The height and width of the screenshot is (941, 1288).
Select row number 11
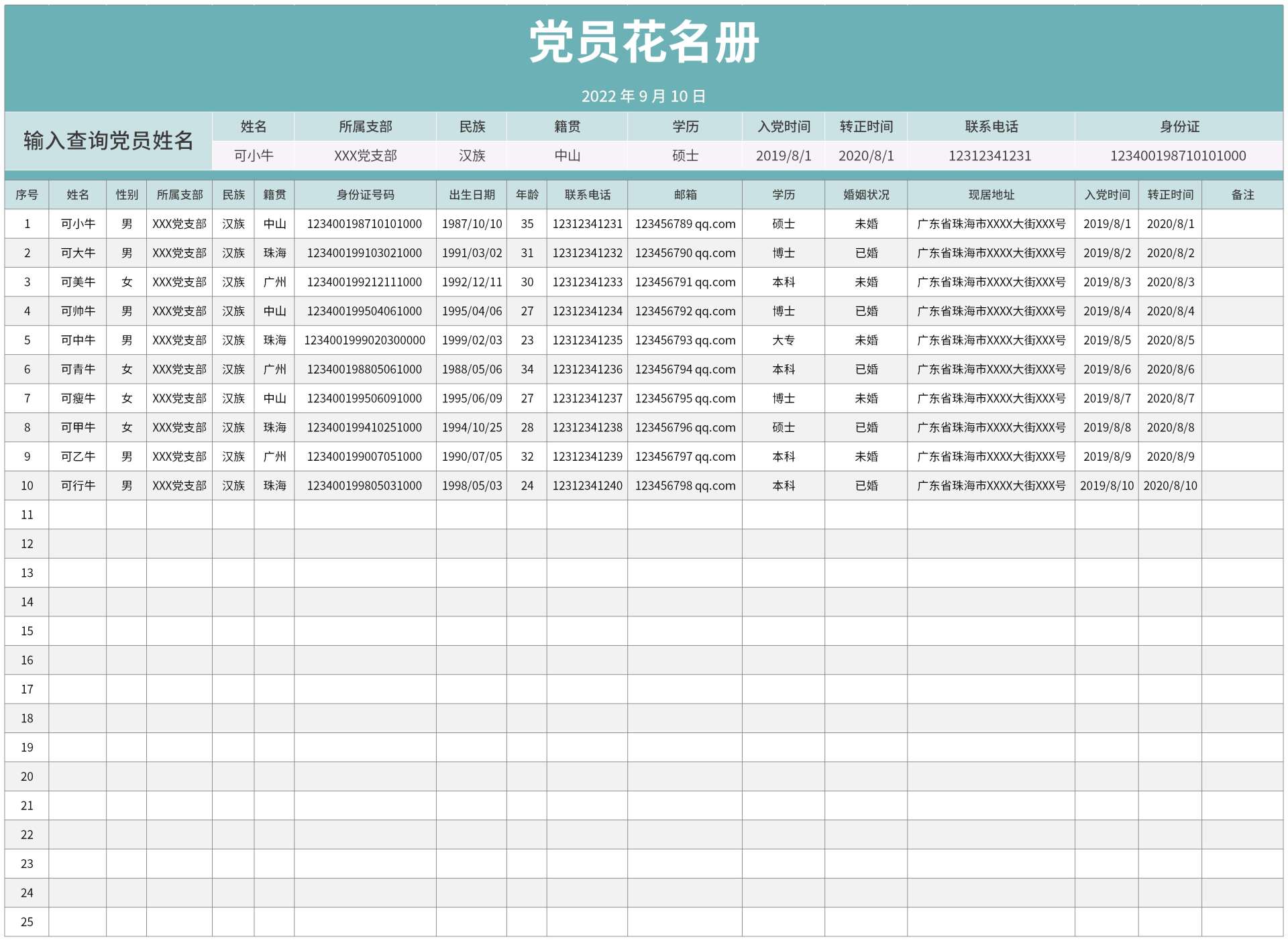coord(27,514)
